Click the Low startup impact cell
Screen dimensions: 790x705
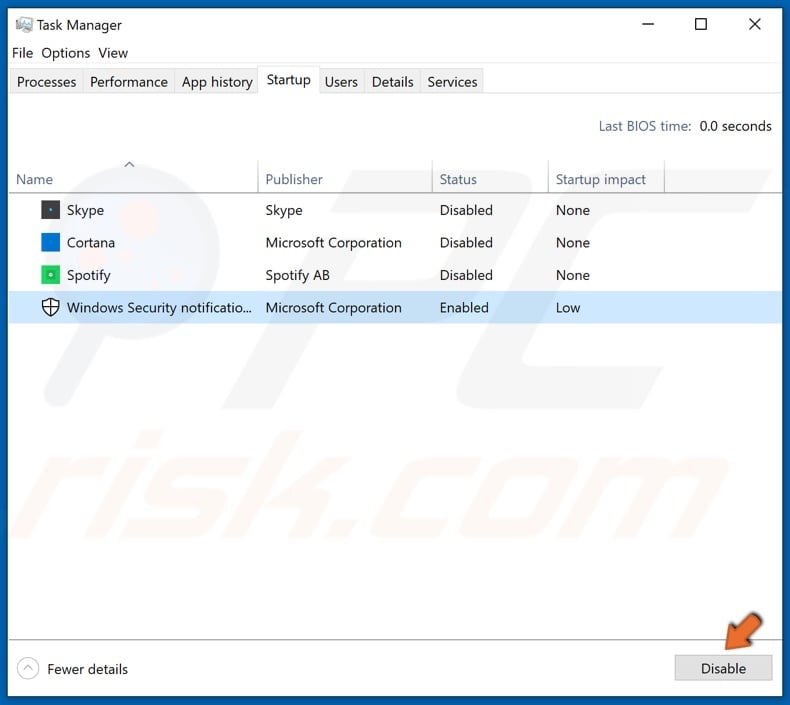pyautogui.click(x=568, y=307)
